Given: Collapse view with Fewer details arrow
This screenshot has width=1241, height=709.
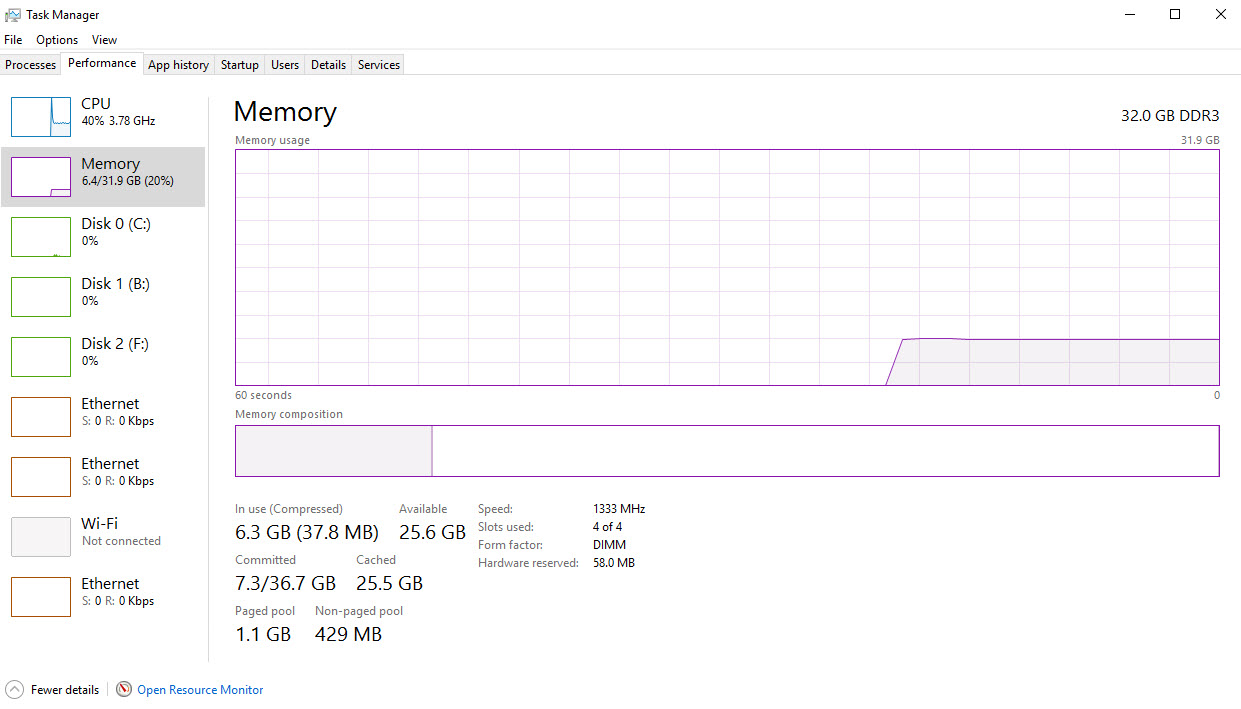Looking at the screenshot, I should (x=15, y=689).
